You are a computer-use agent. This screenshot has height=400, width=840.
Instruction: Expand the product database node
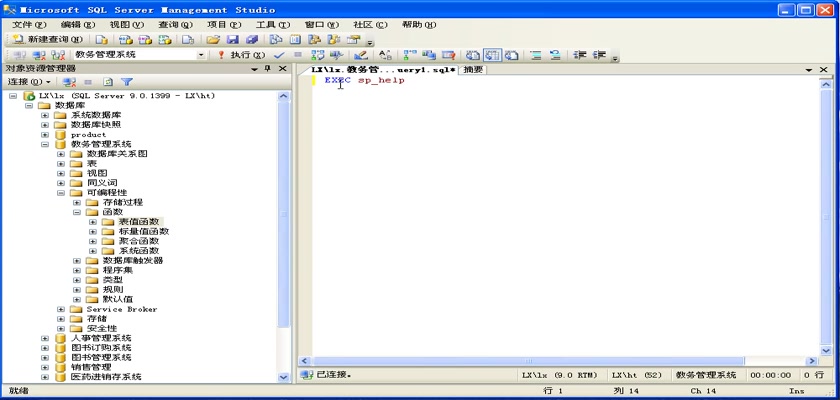click(x=45, y=134)
